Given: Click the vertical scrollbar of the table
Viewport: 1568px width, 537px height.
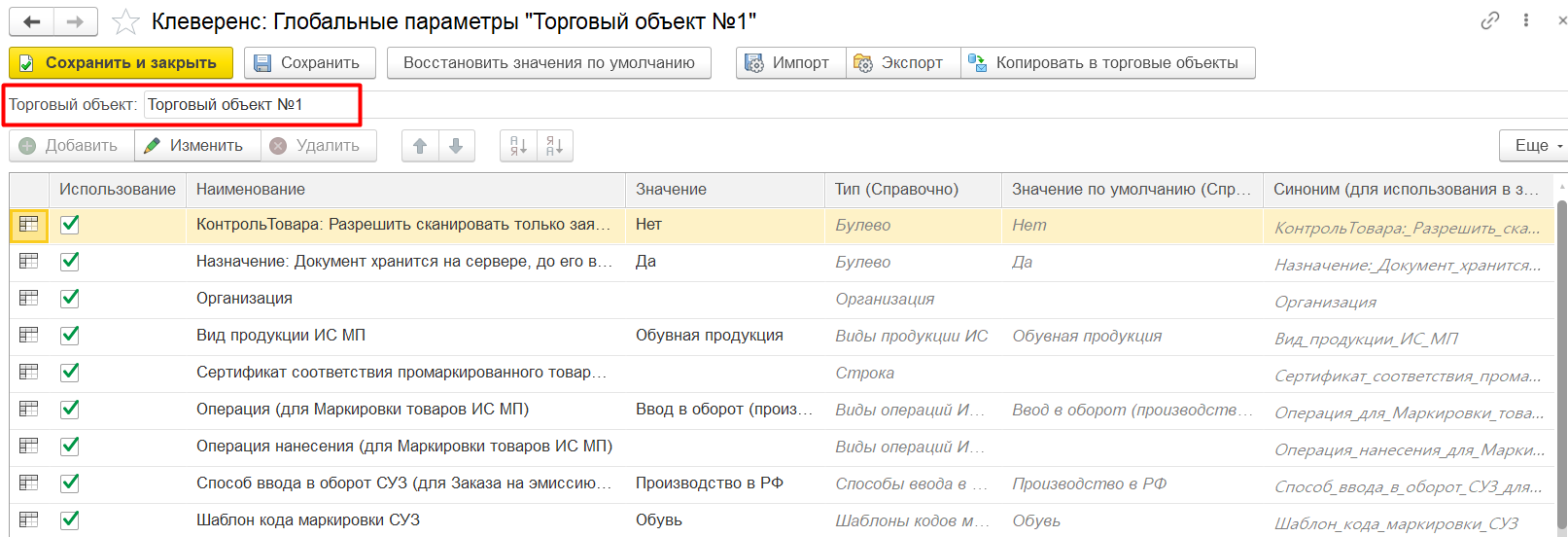Looking at the screenshot, I should (x=1561, y=365).
